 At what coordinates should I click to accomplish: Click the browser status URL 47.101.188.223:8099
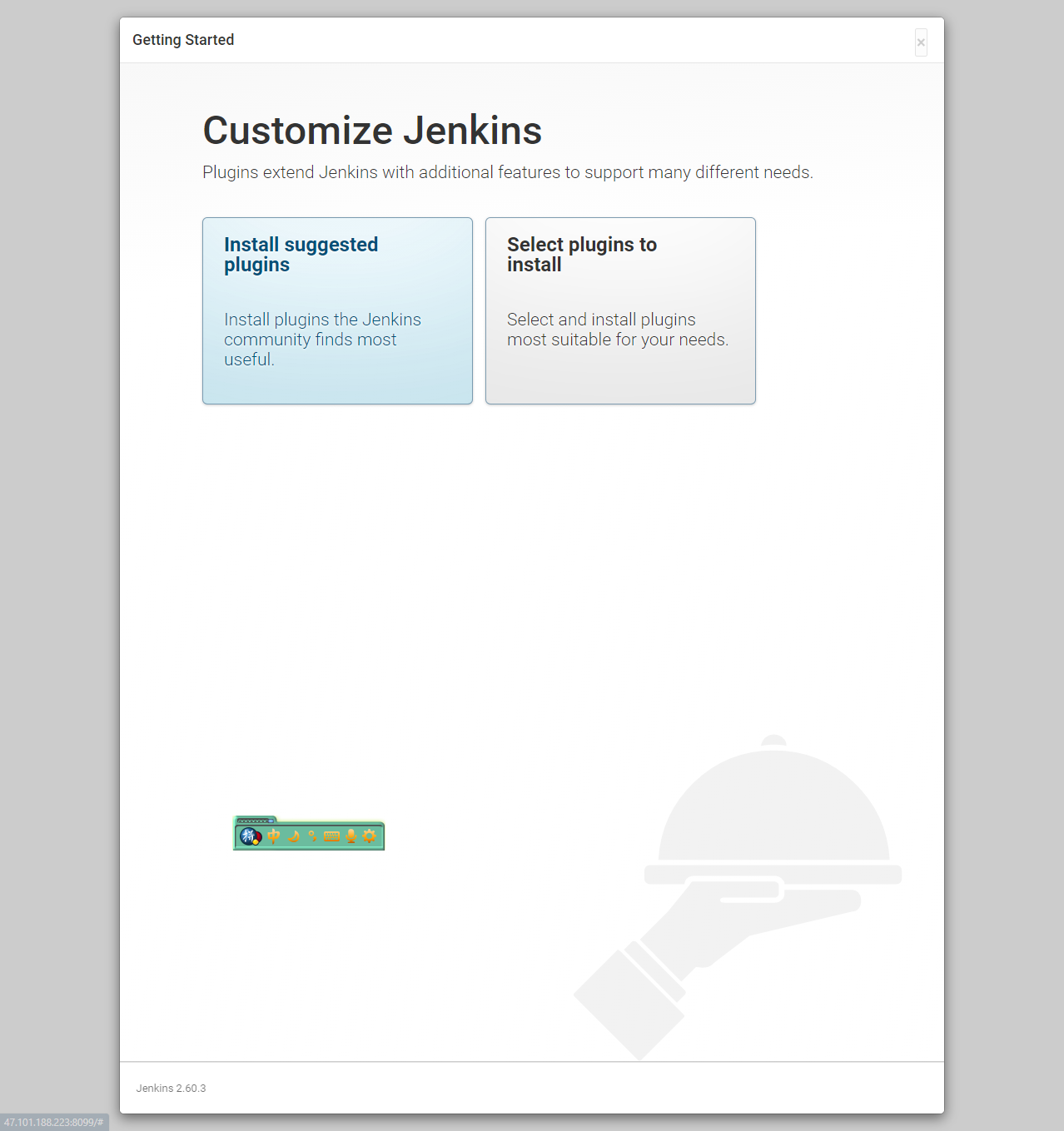[x=53, y=1122]
